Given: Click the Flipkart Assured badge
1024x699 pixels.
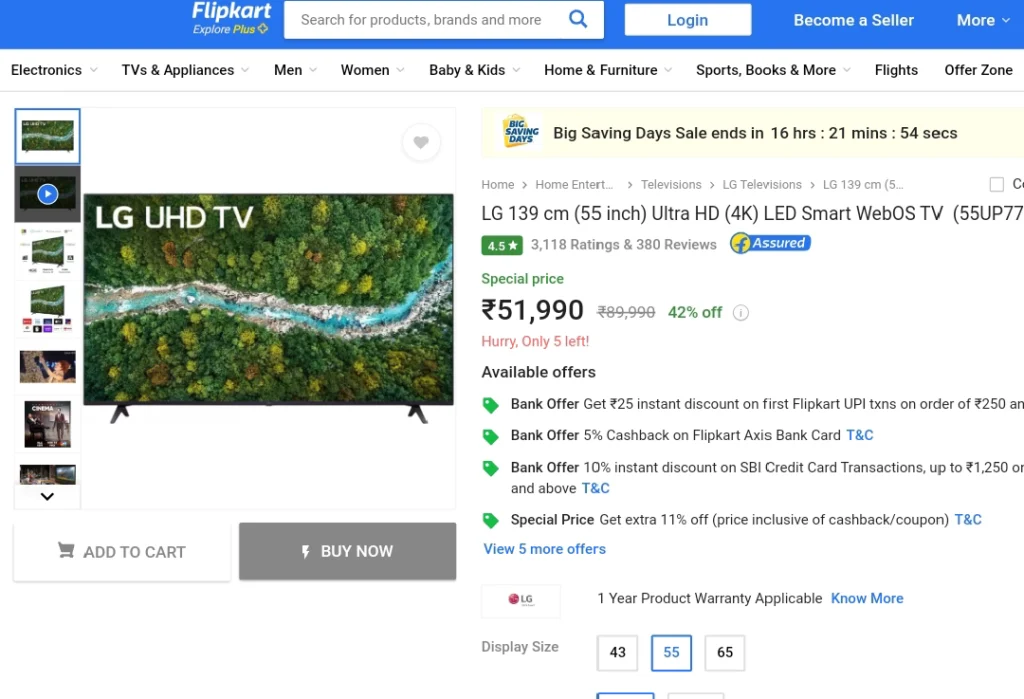Looking at the screenshot, I should pyautogui.click(x=771, y=243).
